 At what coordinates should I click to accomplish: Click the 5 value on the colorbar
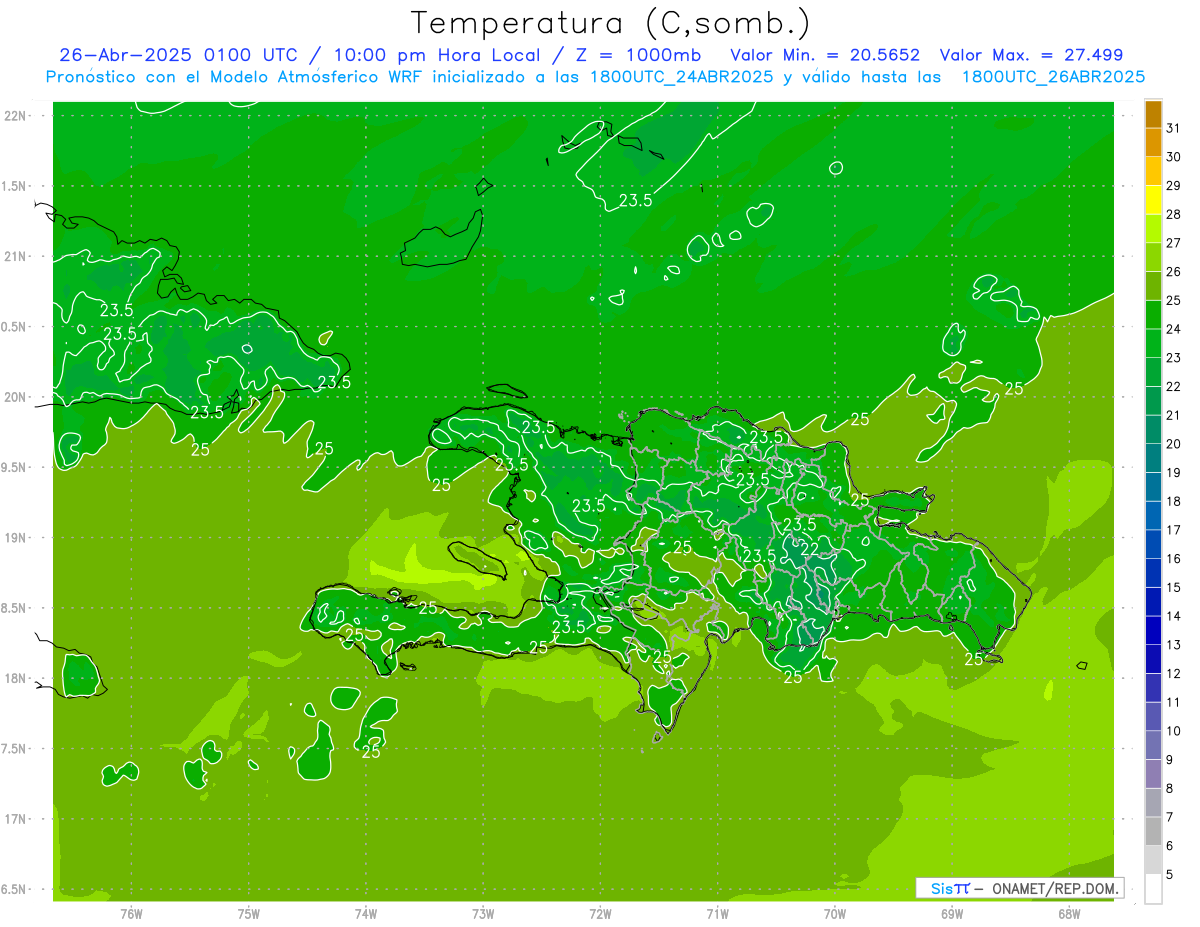click(x=1170, y=875)
